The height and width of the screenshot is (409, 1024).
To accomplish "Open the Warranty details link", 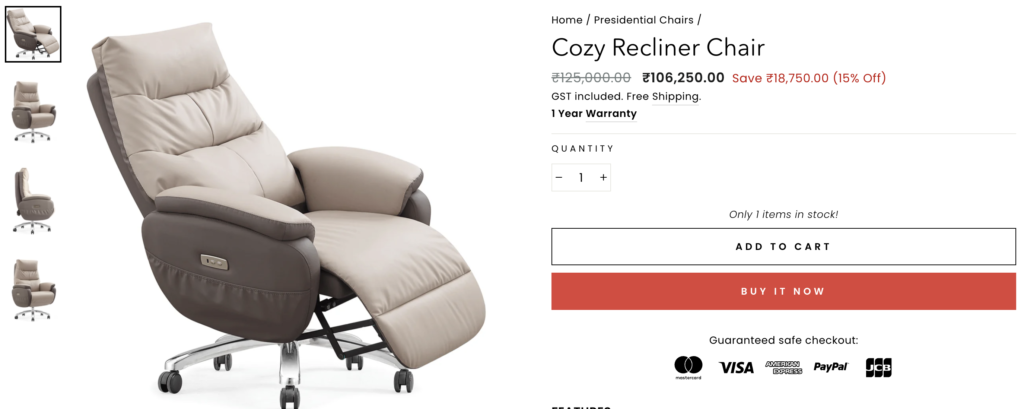I will coord(611,114).
